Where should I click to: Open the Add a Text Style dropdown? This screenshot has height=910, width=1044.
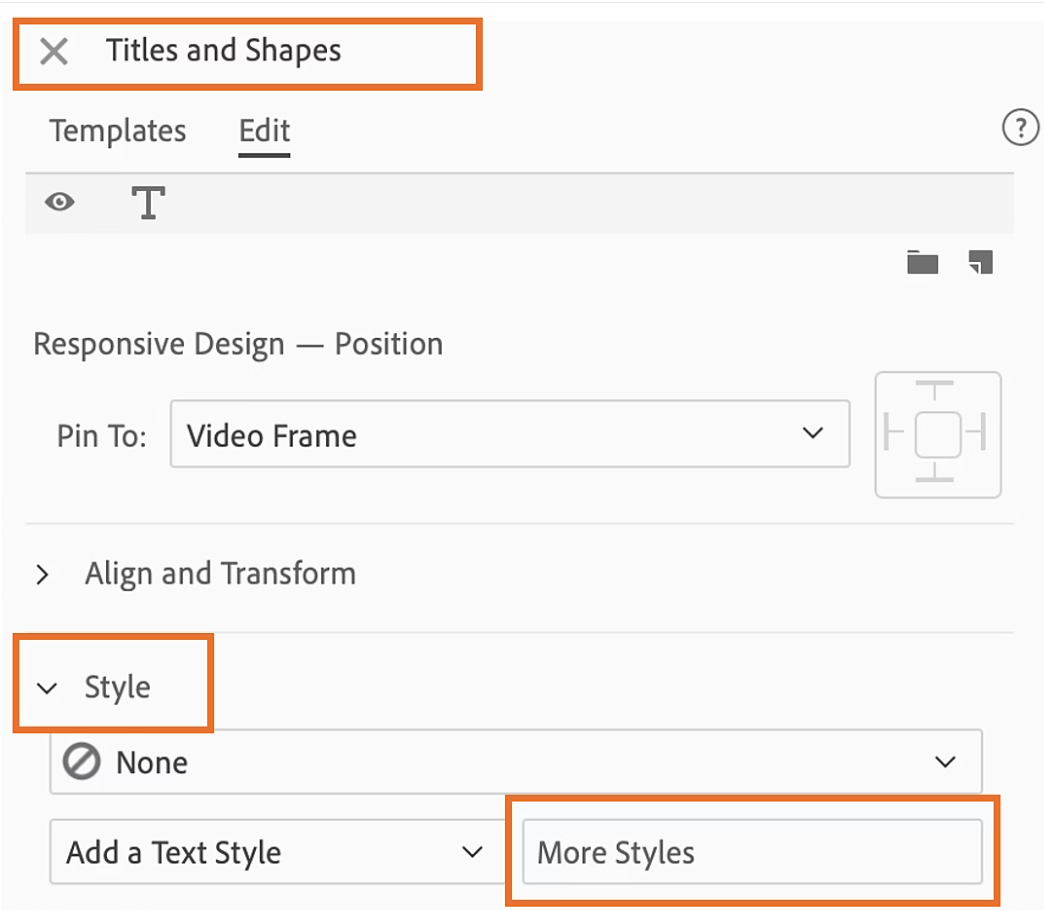pyautogui.click(x=275, y=853)
